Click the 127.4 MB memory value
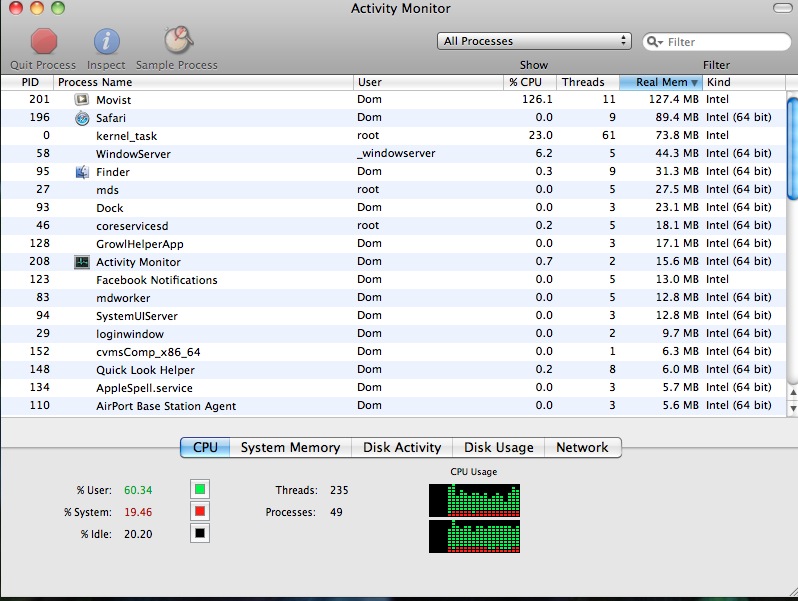The height and width of the screenshot is (601, 798). [x=673, y=99]
